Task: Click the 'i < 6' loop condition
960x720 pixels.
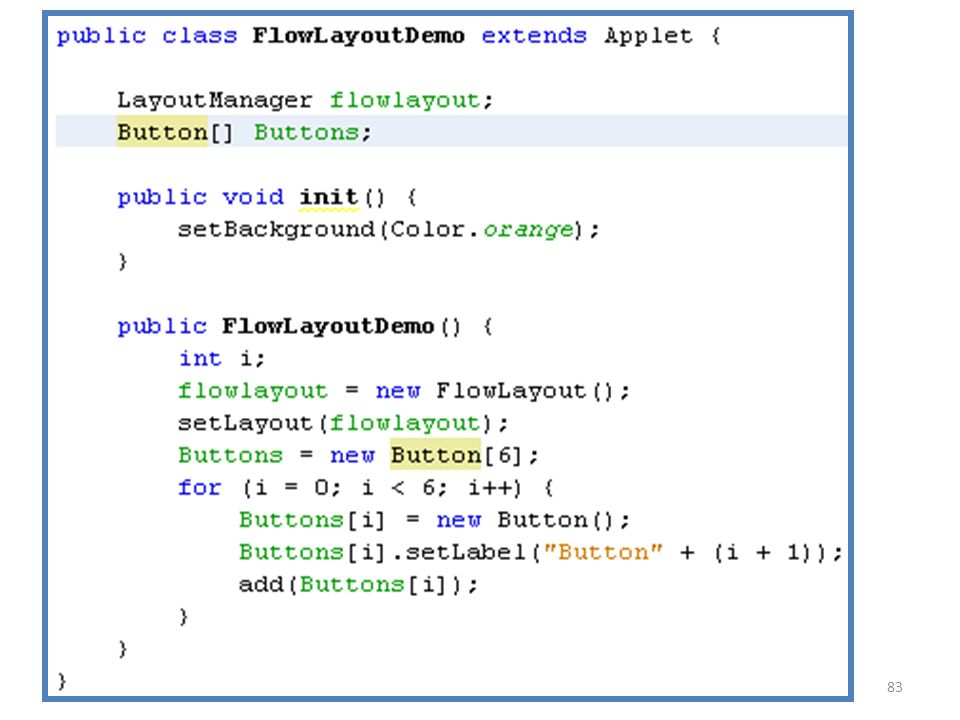Action: 399,488
